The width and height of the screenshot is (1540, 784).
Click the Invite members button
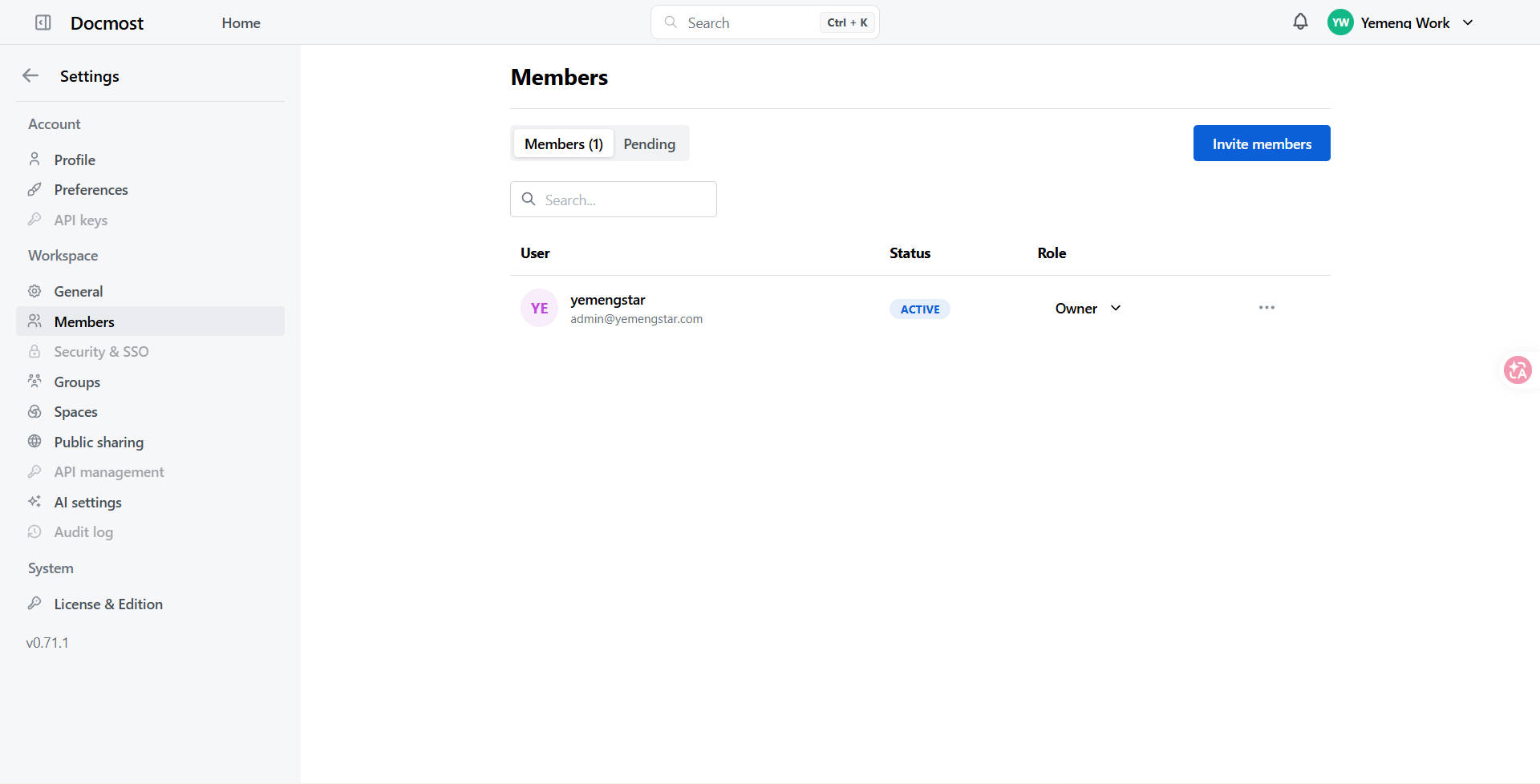[x=1261, y=143]
